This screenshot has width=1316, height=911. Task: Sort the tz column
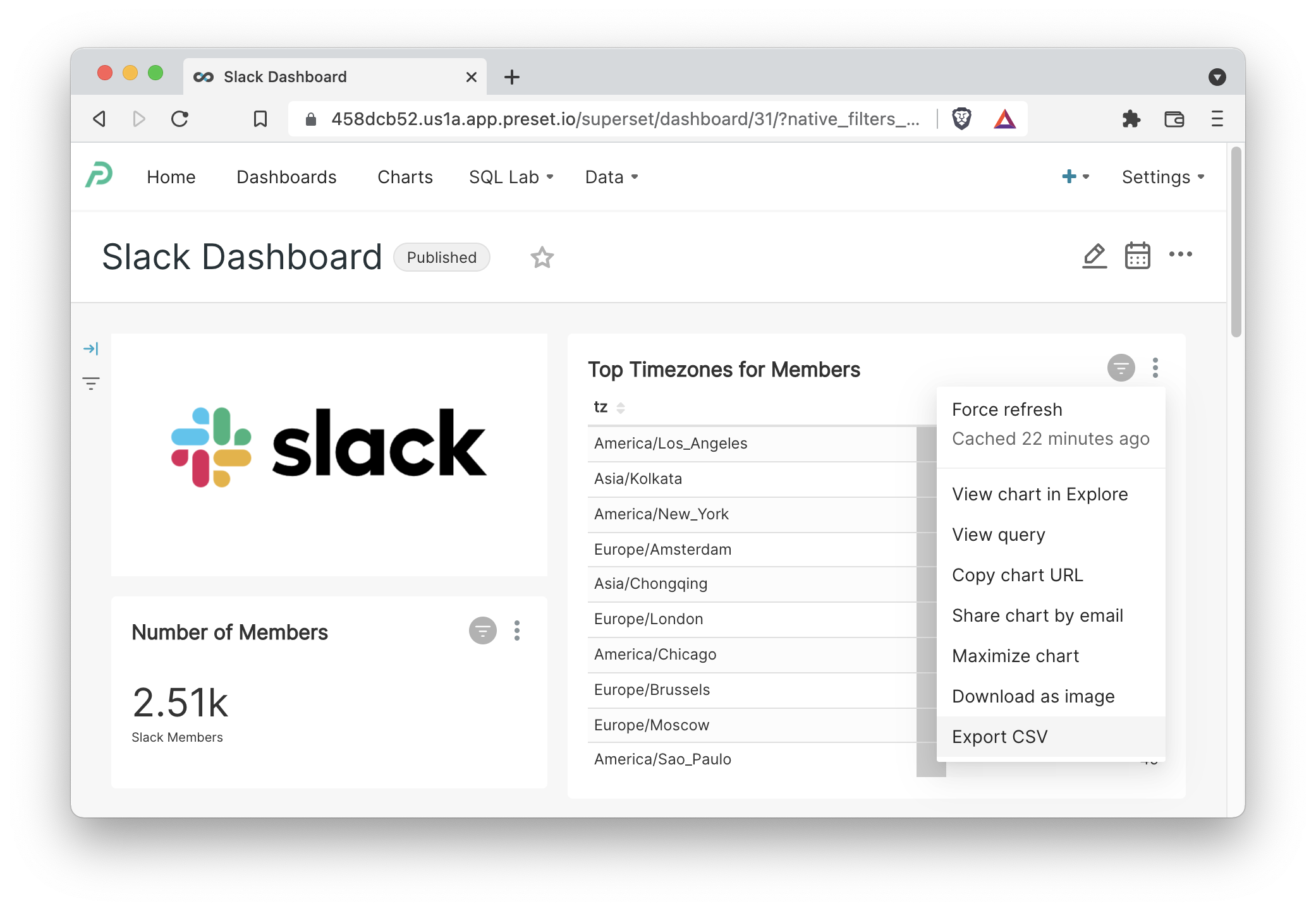coord(620,408)
